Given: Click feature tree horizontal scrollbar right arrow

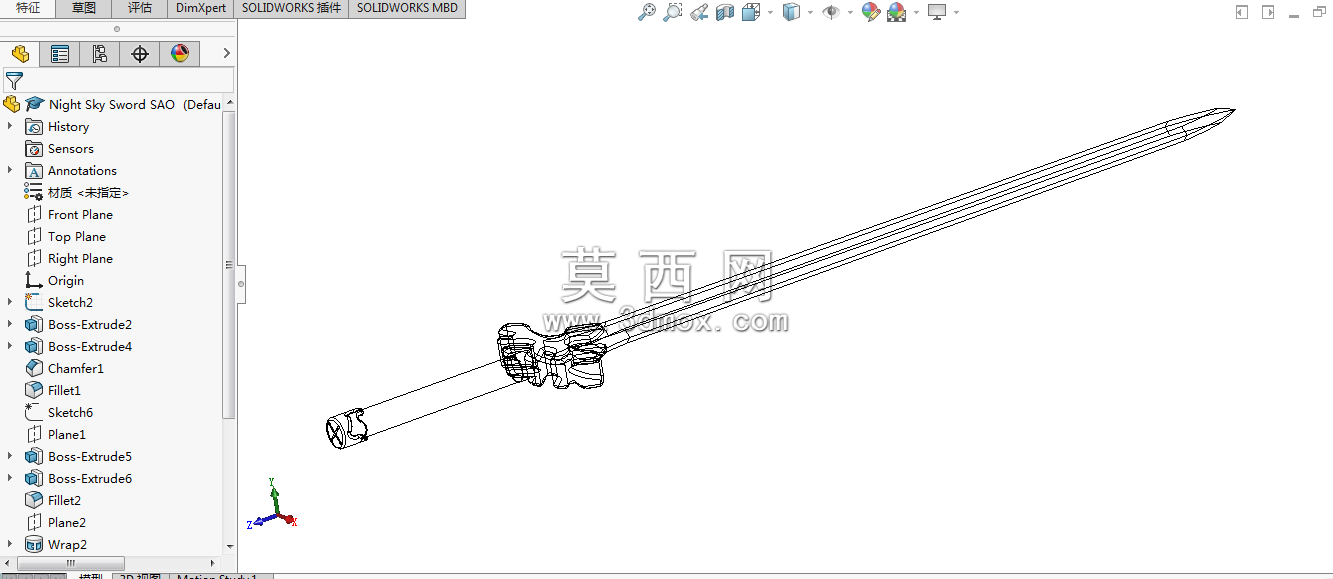Looking at the screenshot, I should tap(214, 563).
